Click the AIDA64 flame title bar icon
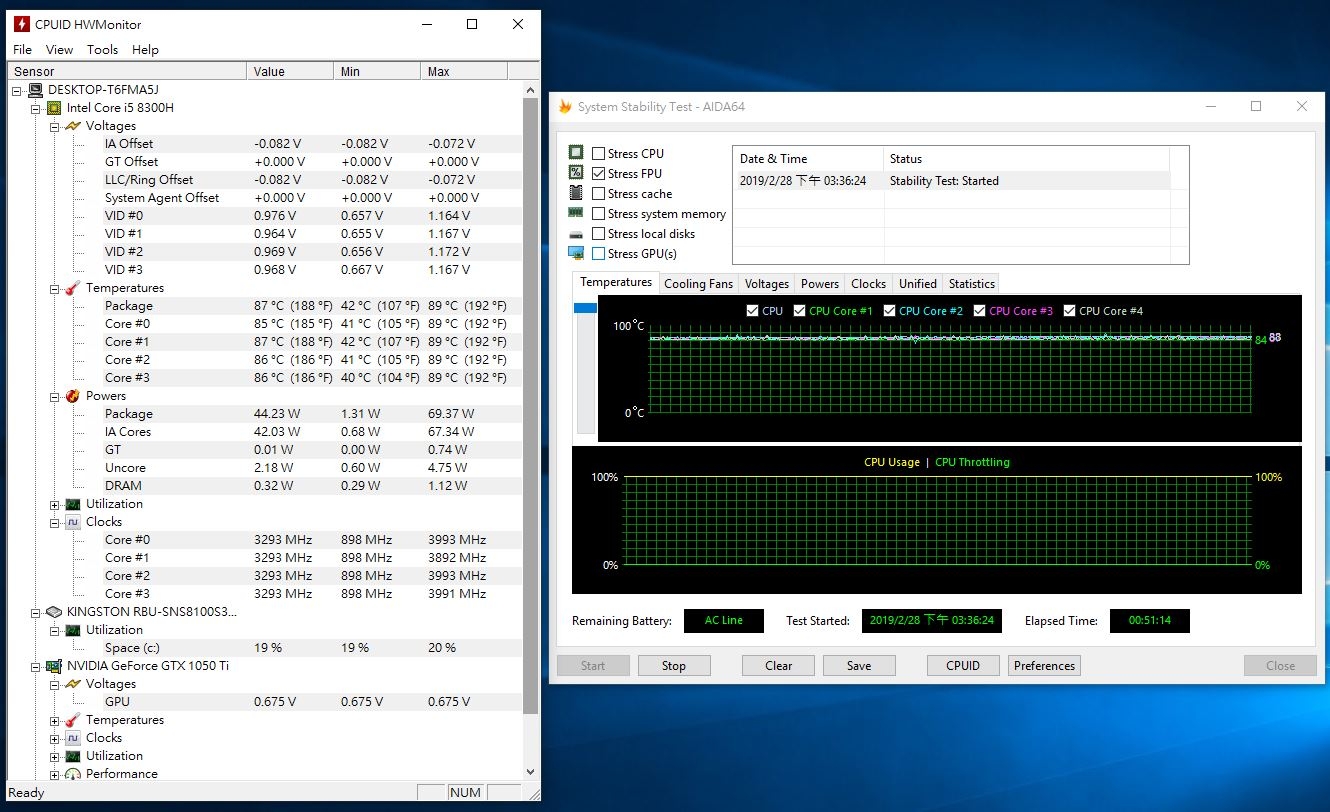Image resolution: width=1330 pixels, height=812 pixels. (x=565, y=107)
